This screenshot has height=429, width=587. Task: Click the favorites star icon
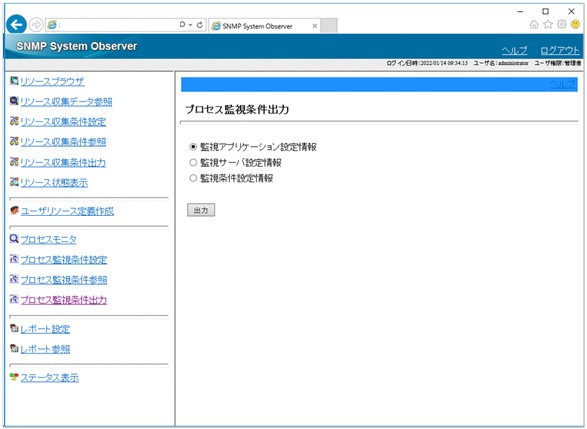click(x=548, y=25)
